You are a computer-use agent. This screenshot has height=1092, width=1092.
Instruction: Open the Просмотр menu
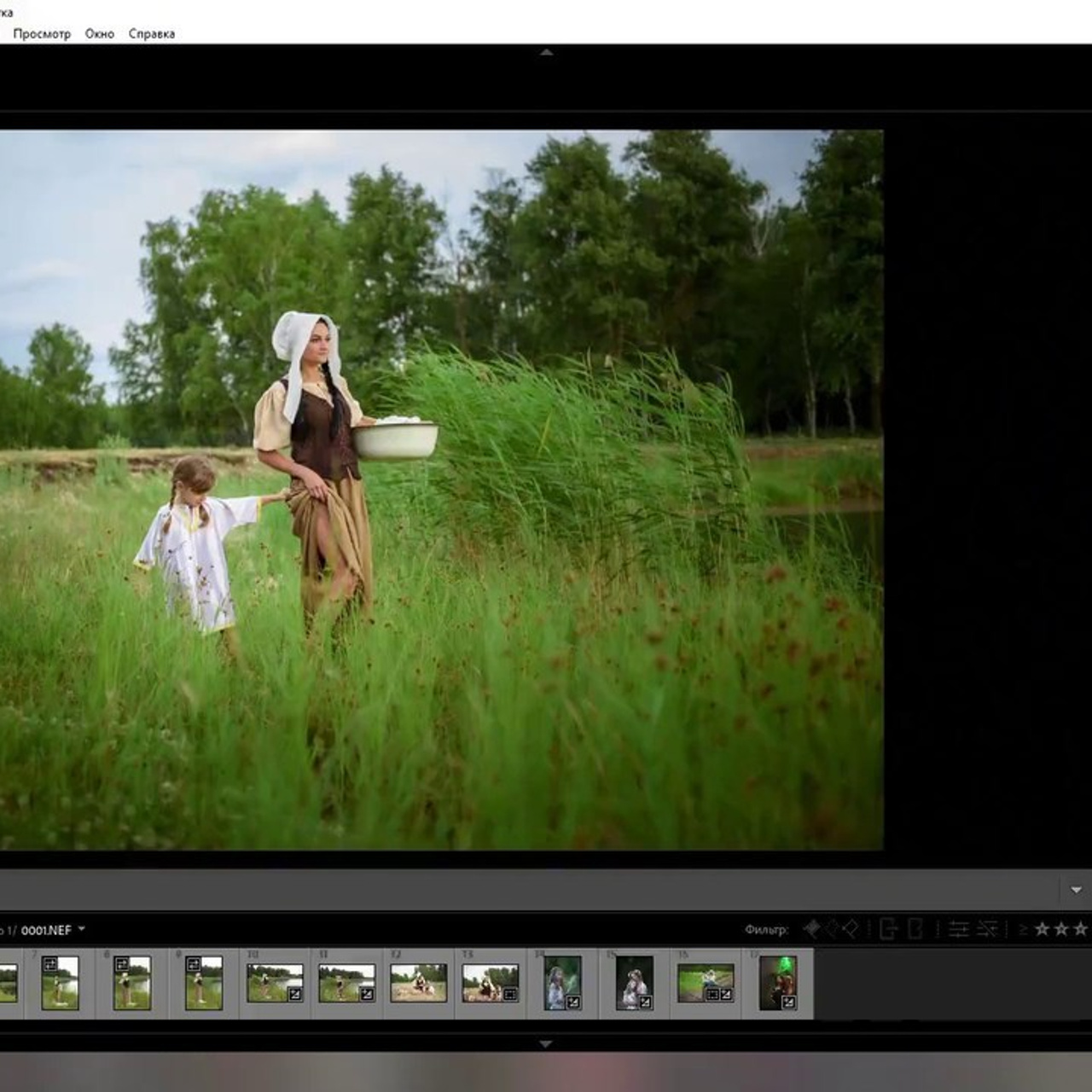point(42,34)
